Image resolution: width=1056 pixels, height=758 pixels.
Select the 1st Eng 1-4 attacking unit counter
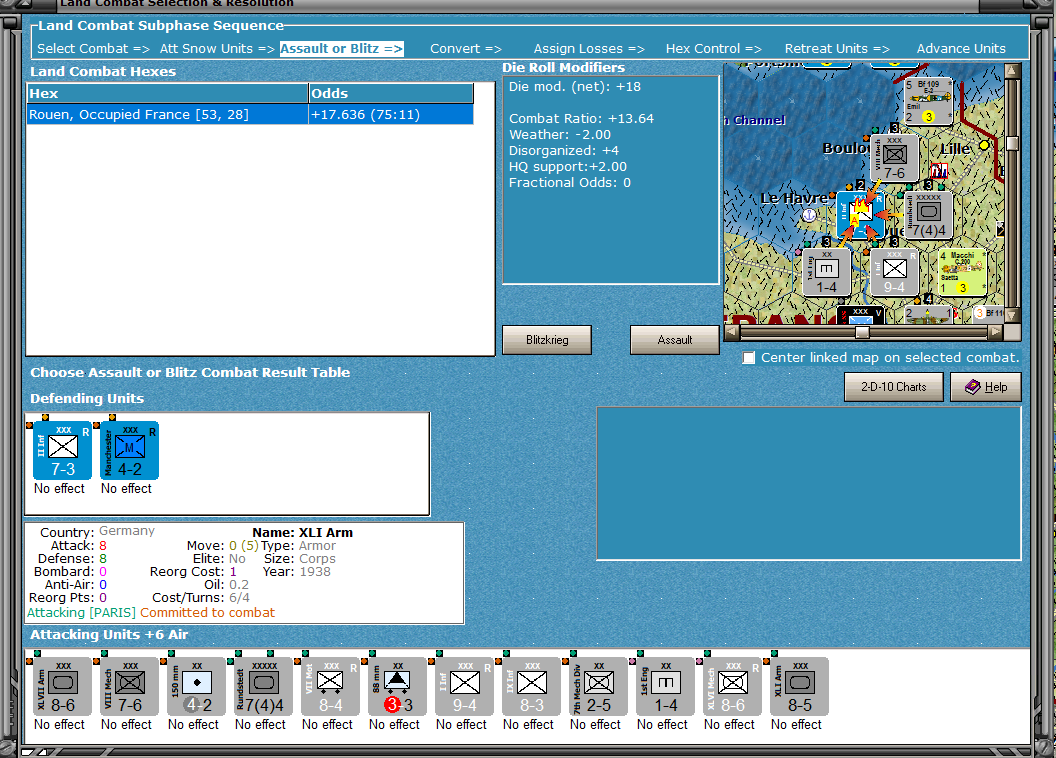click(665, 685)
